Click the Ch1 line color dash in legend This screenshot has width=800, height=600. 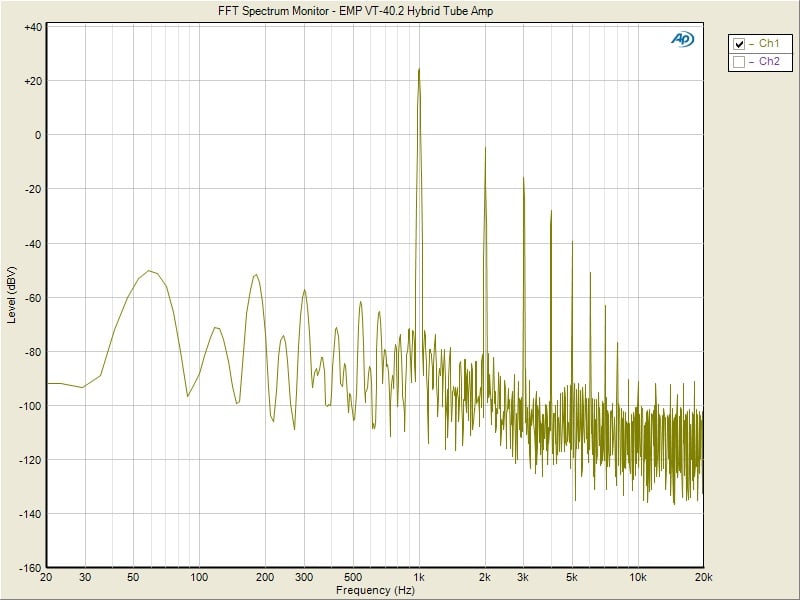click(752, 44)
